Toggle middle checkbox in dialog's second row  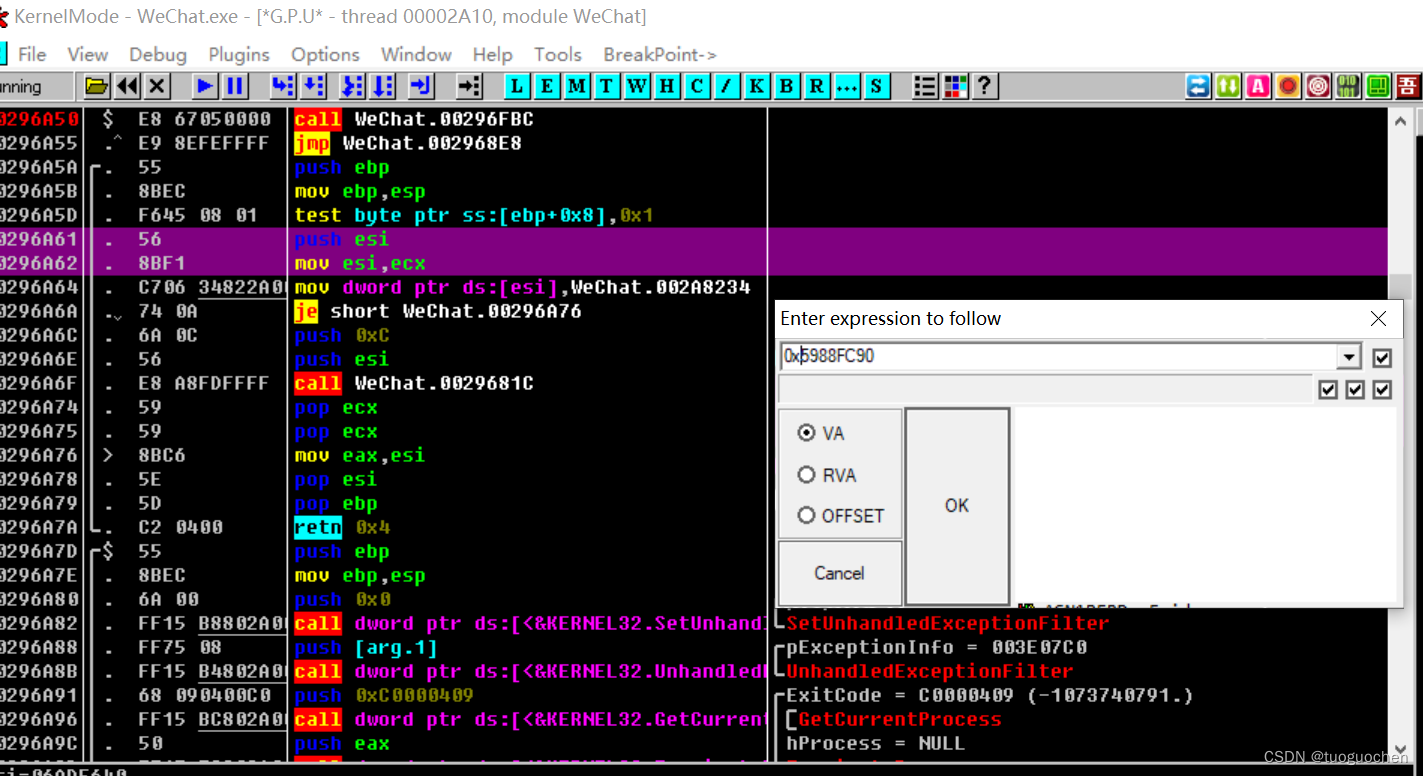(1355, 389)
